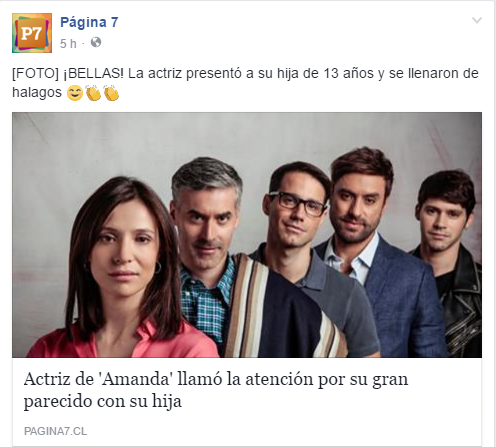Click the second headline line 'parecido con su hija'
496x447 pixels.
coord(103,401)
